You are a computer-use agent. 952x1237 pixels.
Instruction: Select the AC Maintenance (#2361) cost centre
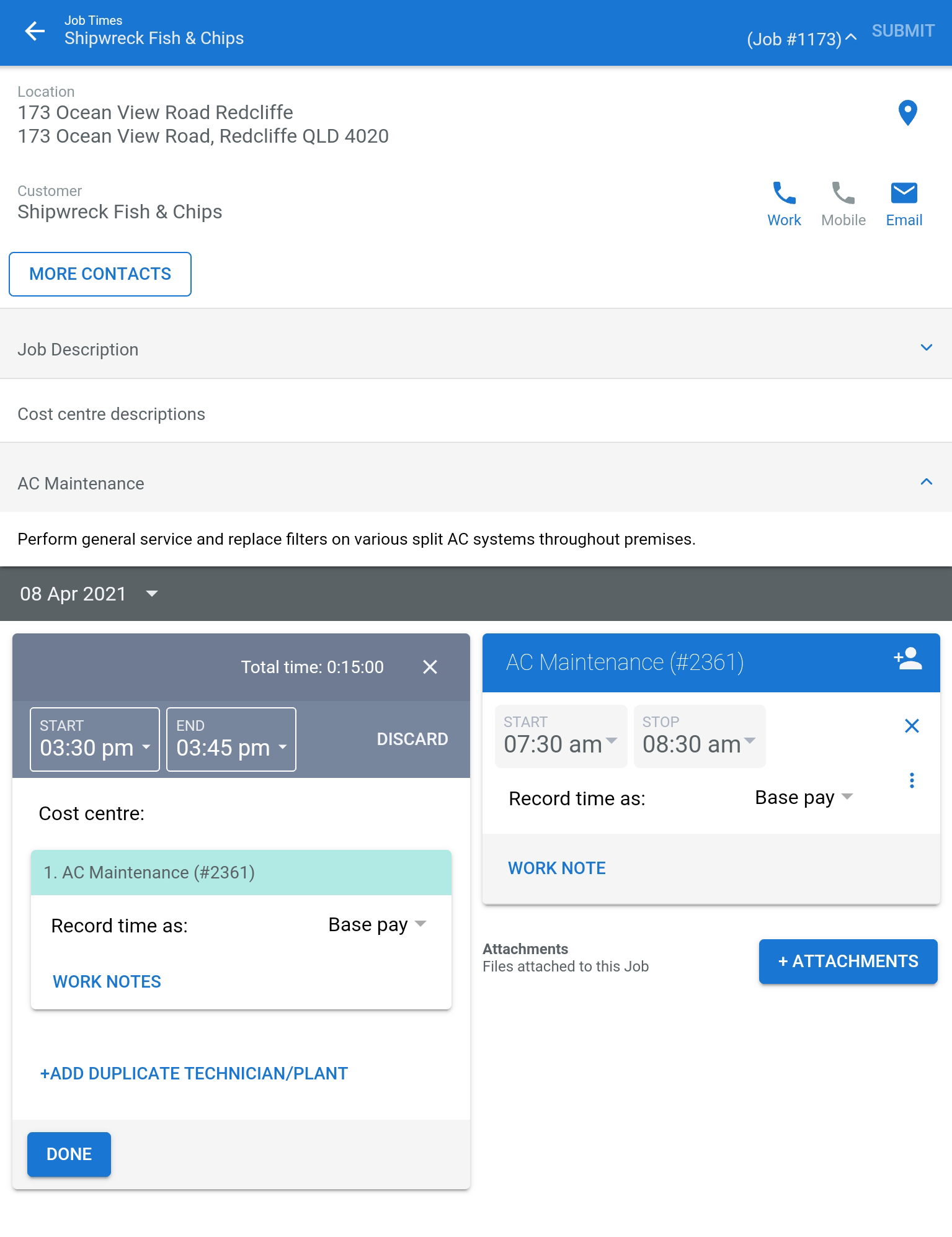tap(241, 872)
